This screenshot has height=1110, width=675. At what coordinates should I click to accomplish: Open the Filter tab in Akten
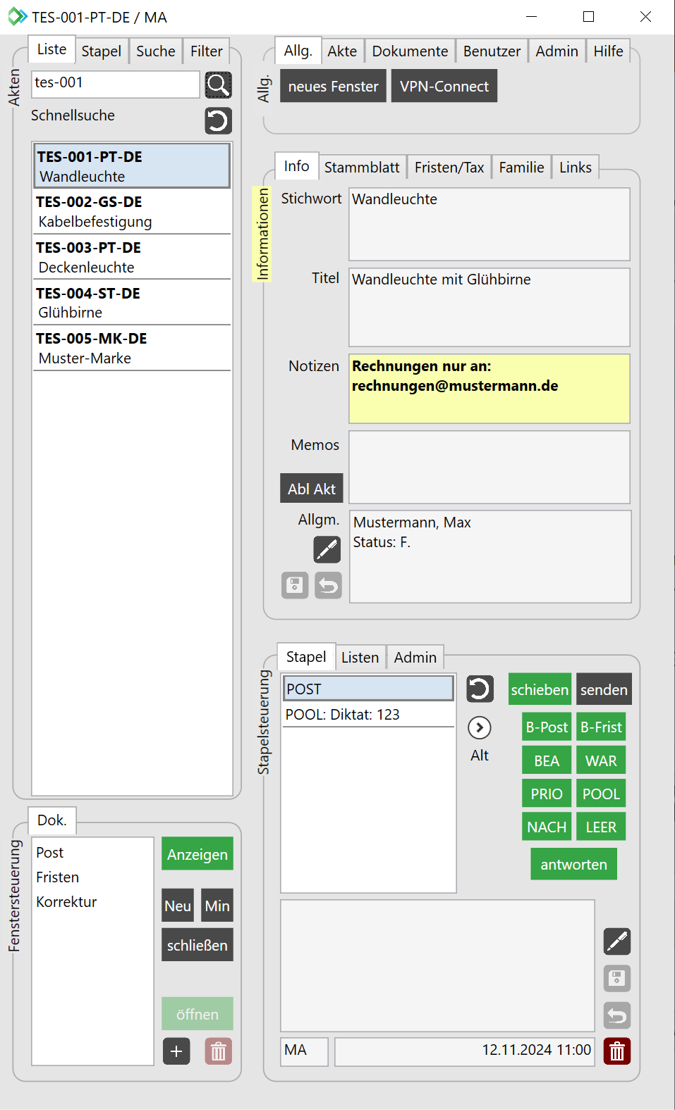tap(207, 51)
